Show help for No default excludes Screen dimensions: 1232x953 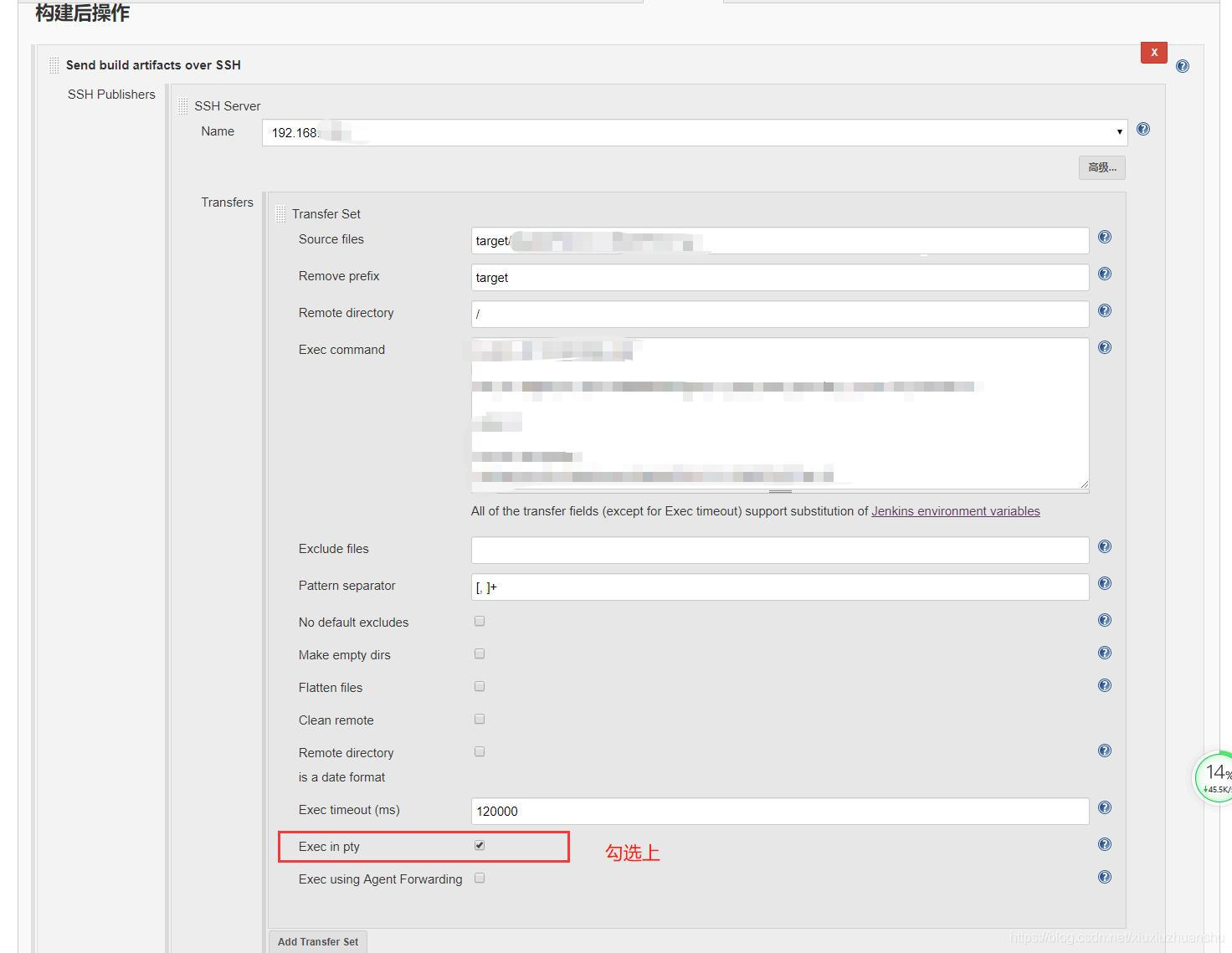click(x=1105, y=620)
